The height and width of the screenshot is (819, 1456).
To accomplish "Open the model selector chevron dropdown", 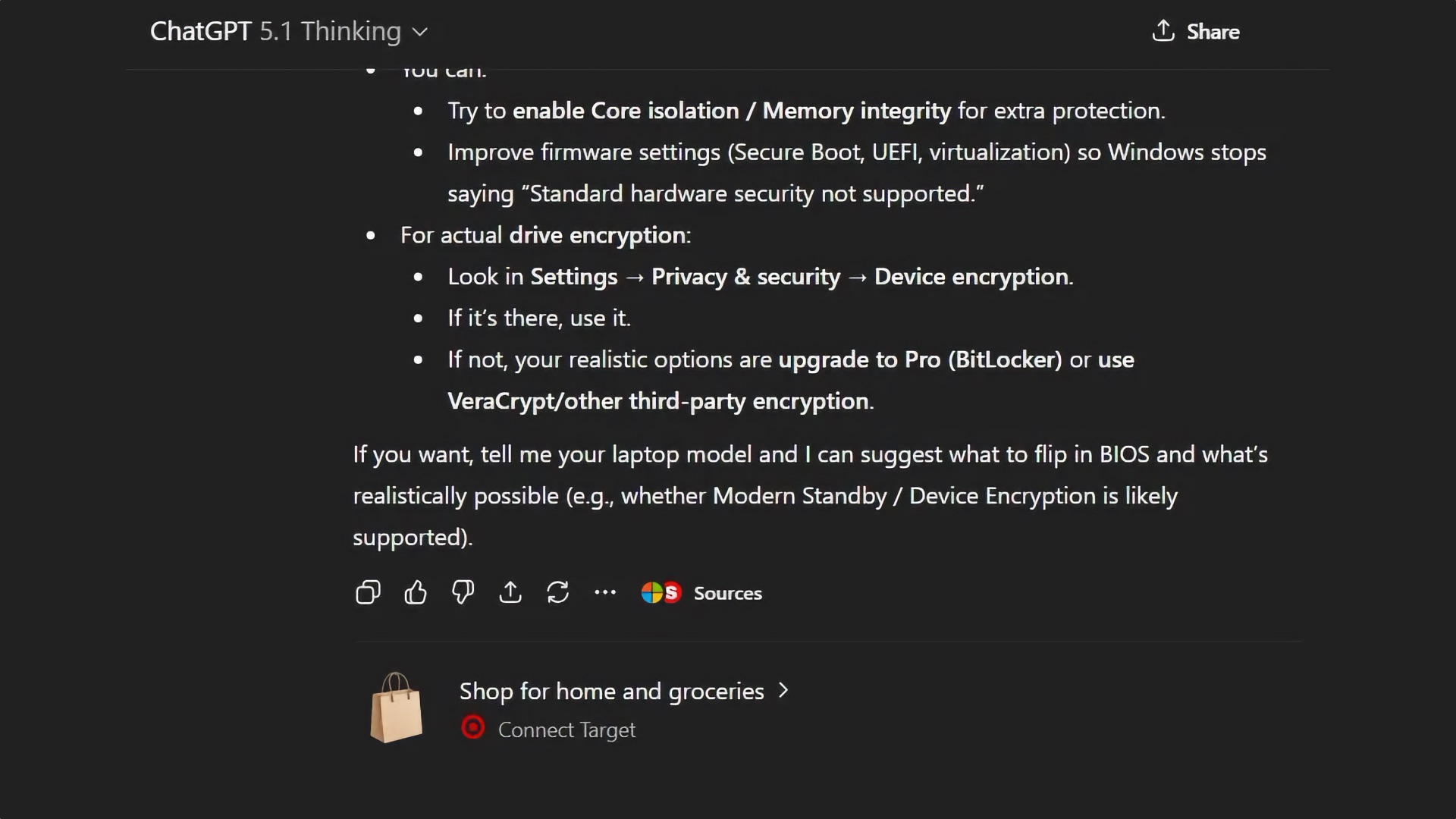I will coord(420,33).
